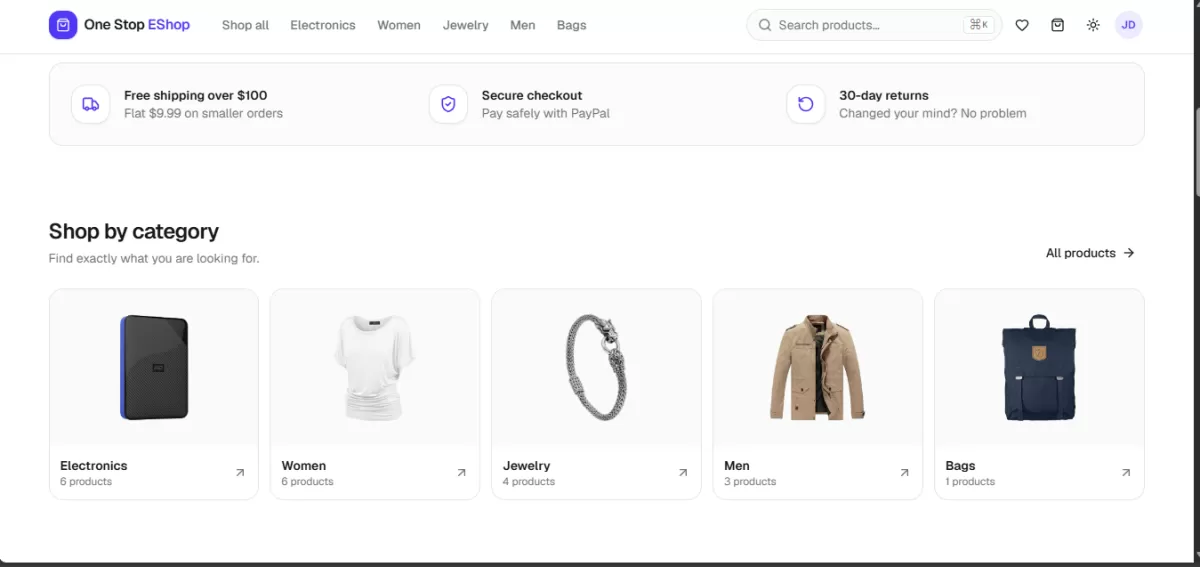Click the arrow icon on Women card

click(461, 473)
